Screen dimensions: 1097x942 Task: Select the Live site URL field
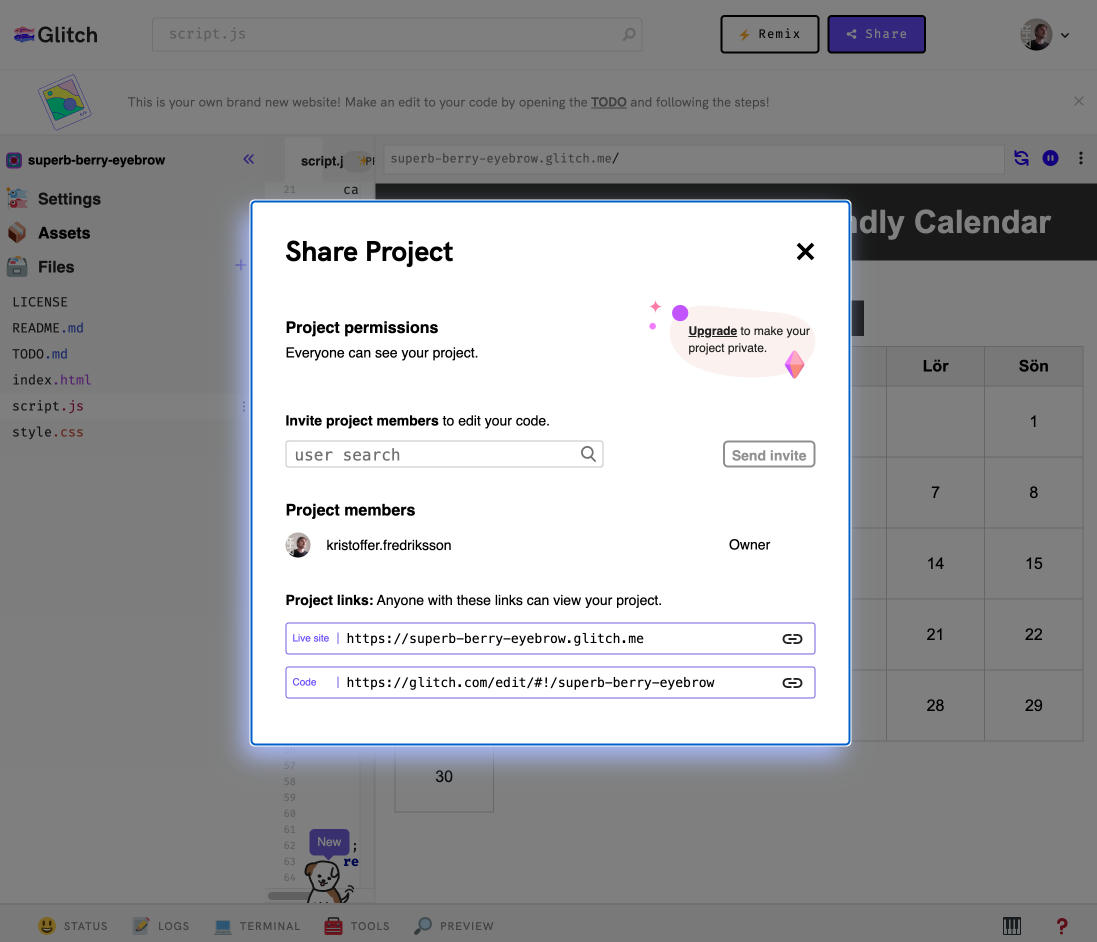pyautogui.click(x=550, y=638)
